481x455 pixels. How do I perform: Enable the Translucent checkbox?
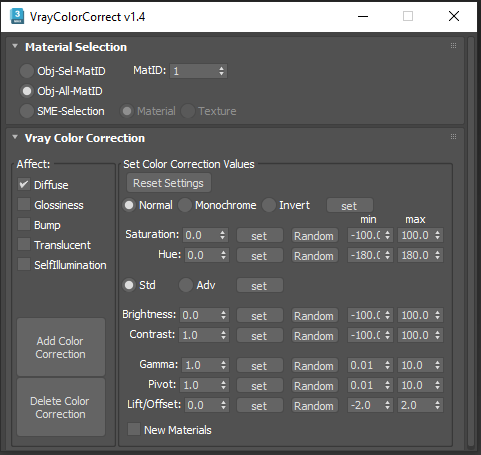pyautogui.click(x=24, y=244)
